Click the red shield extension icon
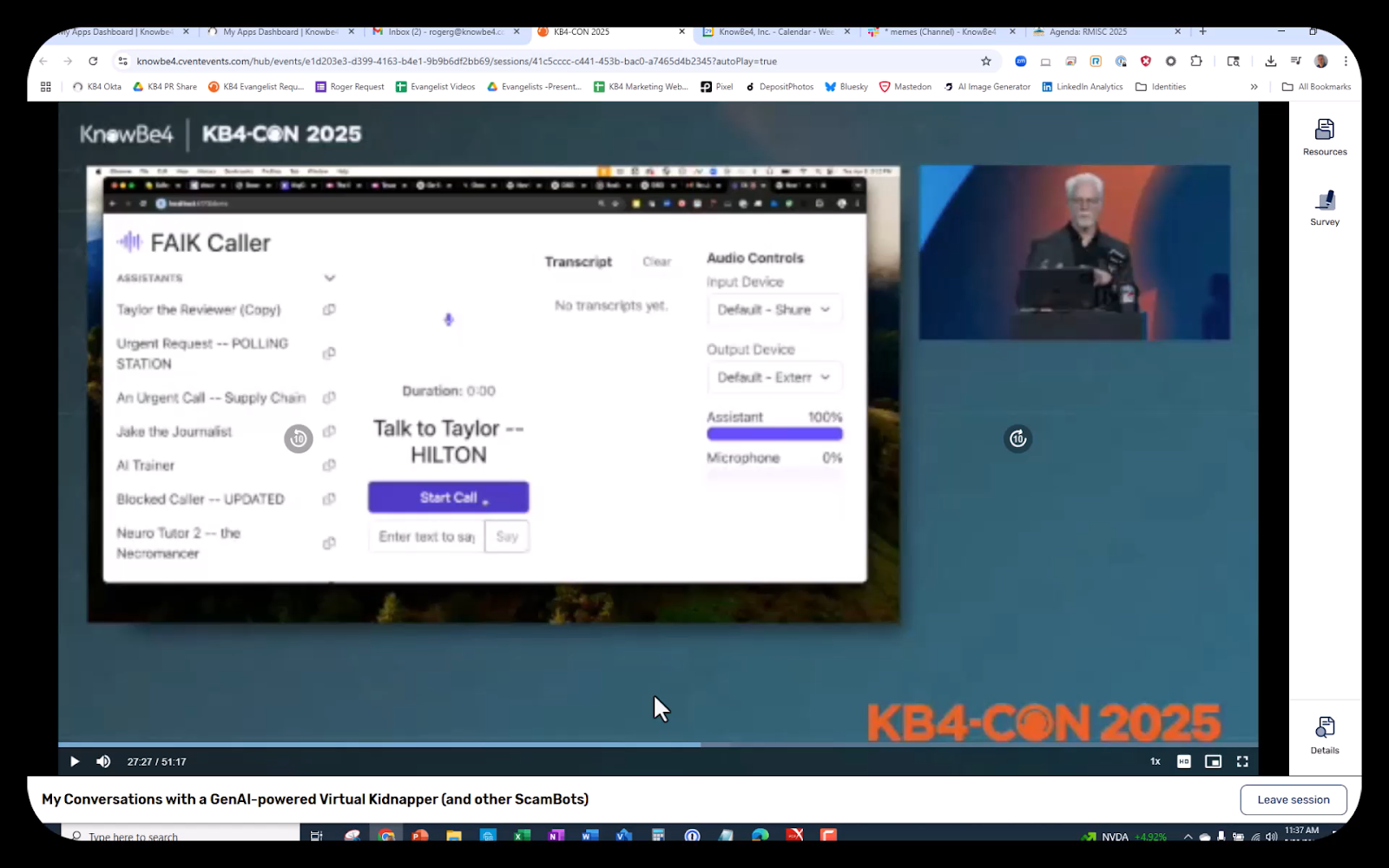The width and height of the screenshot is (1389, 868). pos(1146,61)
